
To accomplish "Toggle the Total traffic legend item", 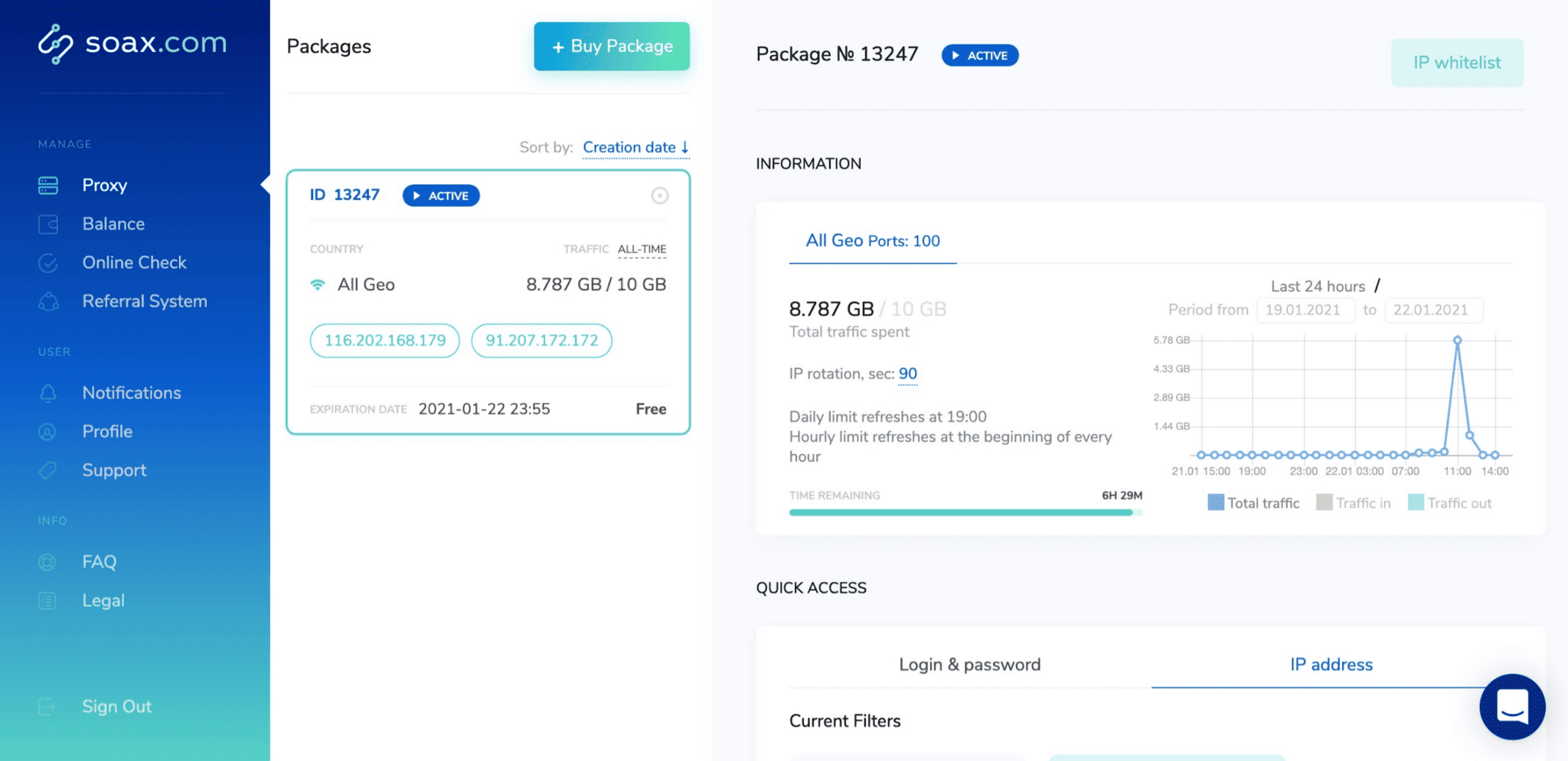I will pyautogui.click(x=1253, y=502).
